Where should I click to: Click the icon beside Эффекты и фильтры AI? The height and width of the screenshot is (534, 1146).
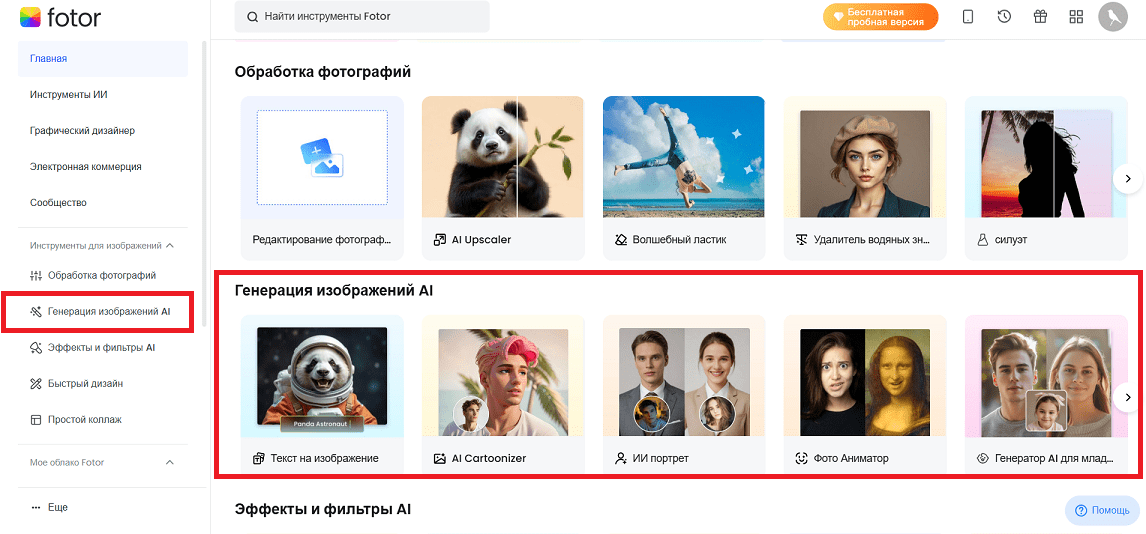(37, 348)
